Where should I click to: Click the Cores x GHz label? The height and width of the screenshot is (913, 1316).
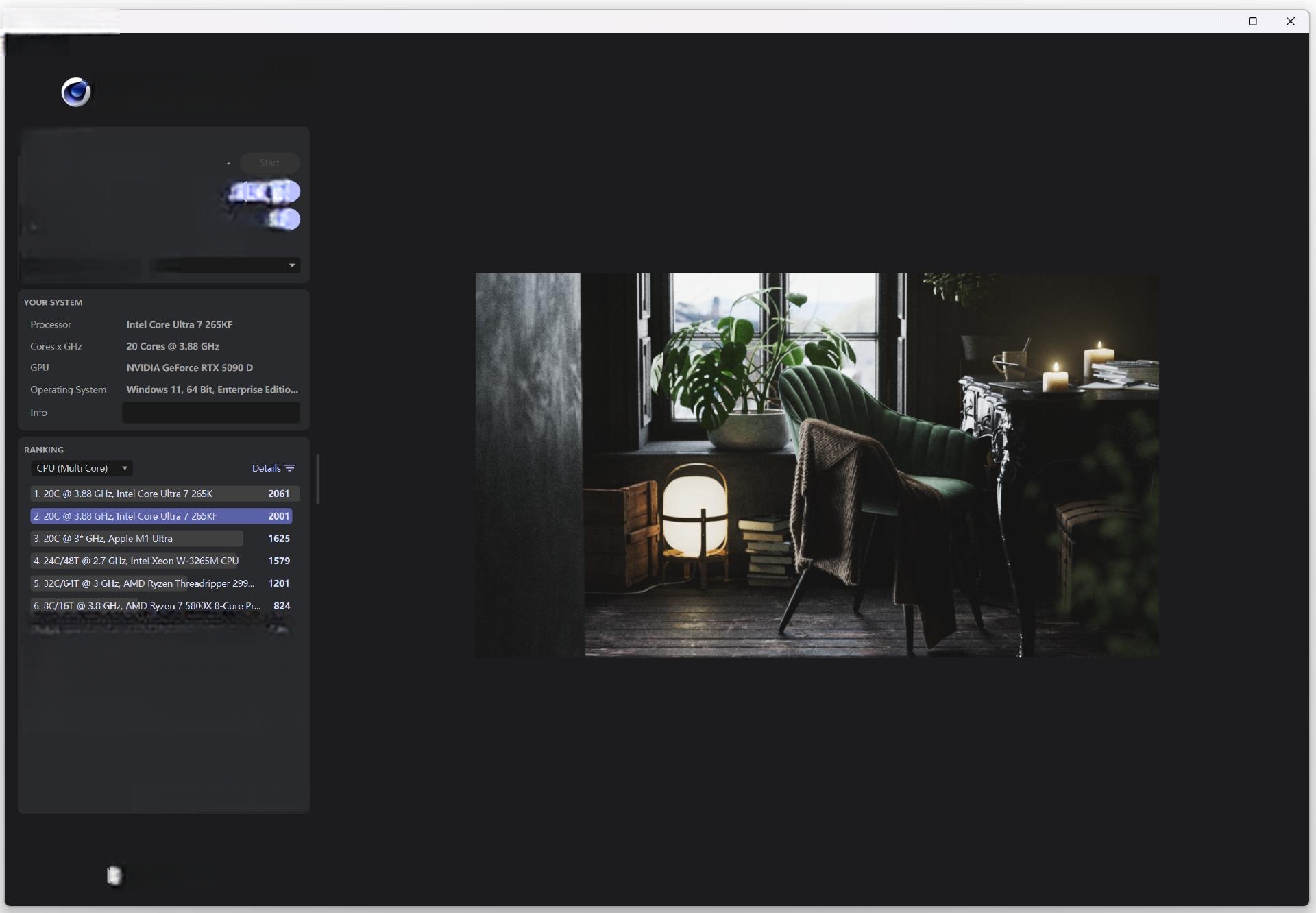click(x=56, y=346)
